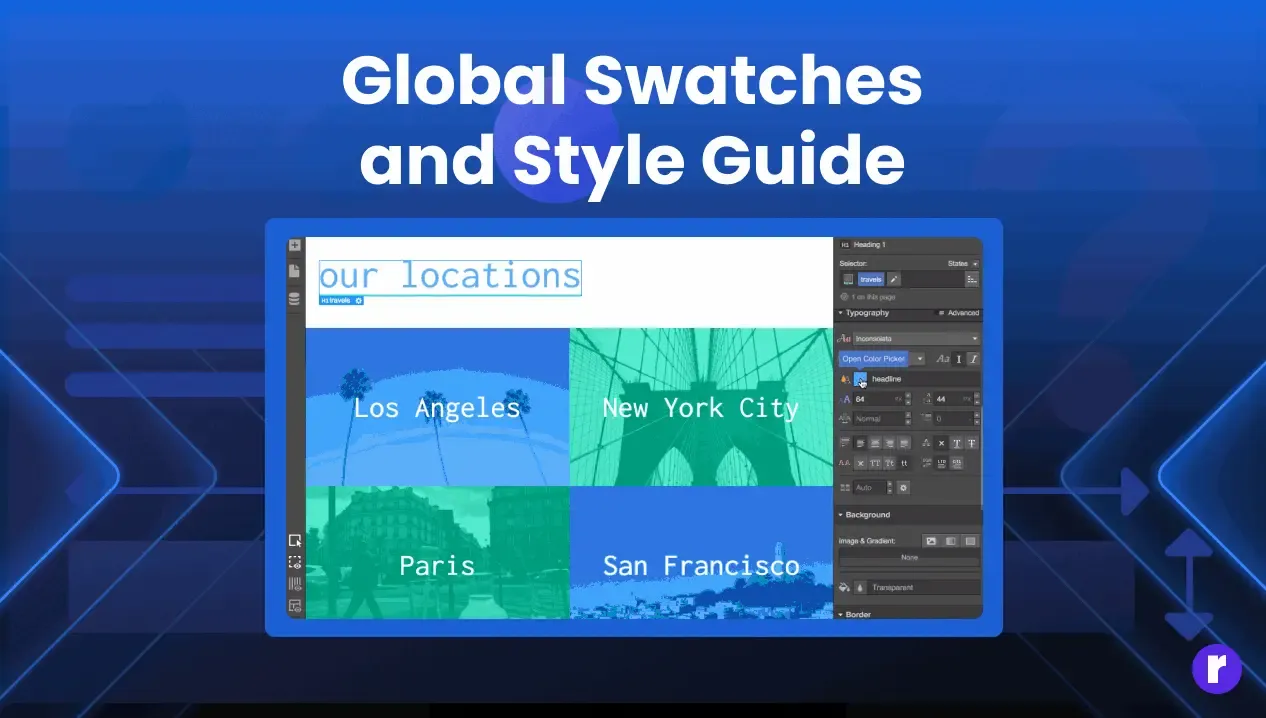Add a background image

coord(931,541)
